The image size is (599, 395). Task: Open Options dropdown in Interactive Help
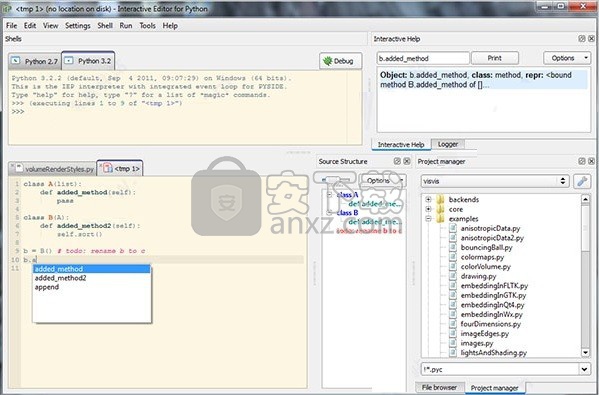[x=567, y=58]
